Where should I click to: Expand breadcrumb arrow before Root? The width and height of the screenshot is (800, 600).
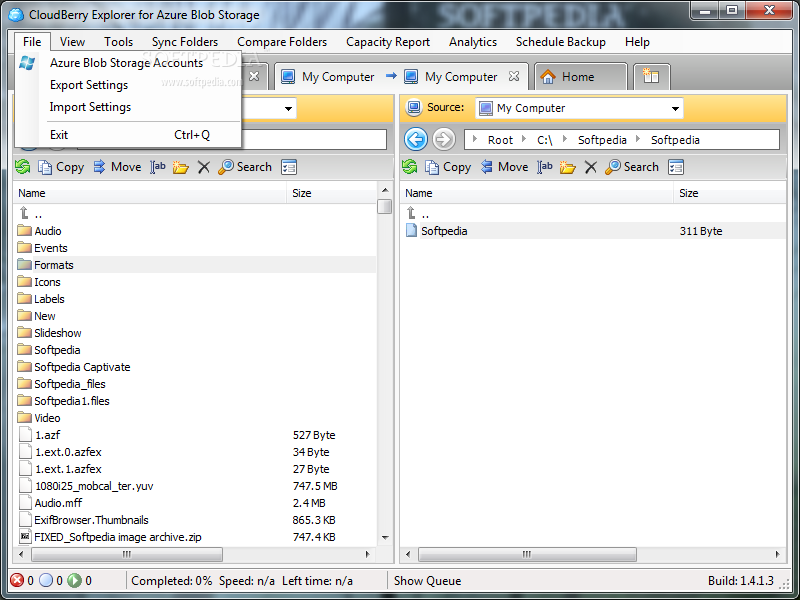pyautogui.click(x=475, y=139)
